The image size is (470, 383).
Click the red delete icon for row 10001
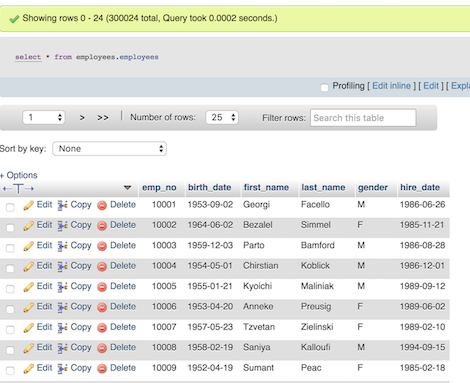[102, 205]
